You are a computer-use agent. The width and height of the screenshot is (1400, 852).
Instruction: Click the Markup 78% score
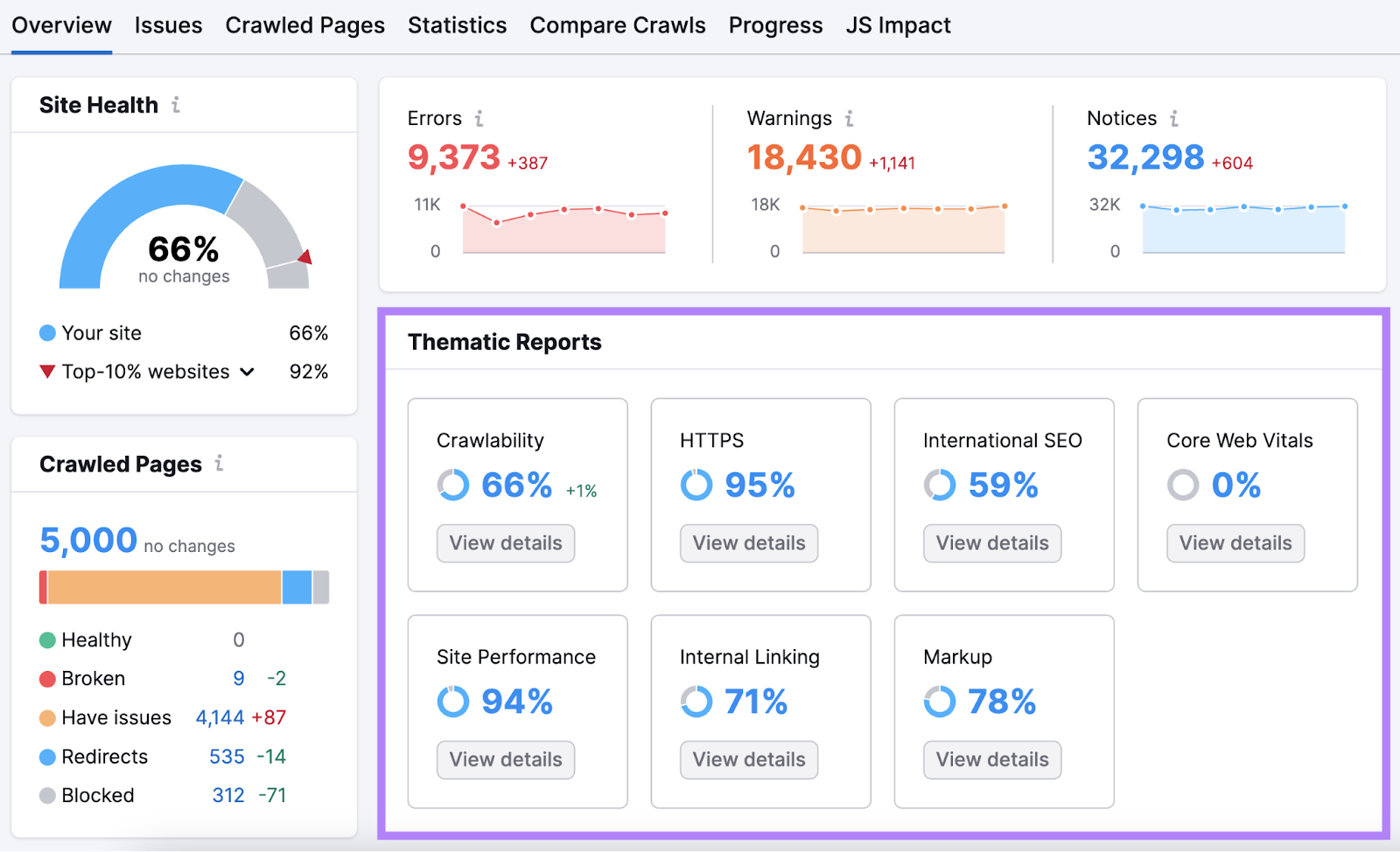tap(1002, 702)
